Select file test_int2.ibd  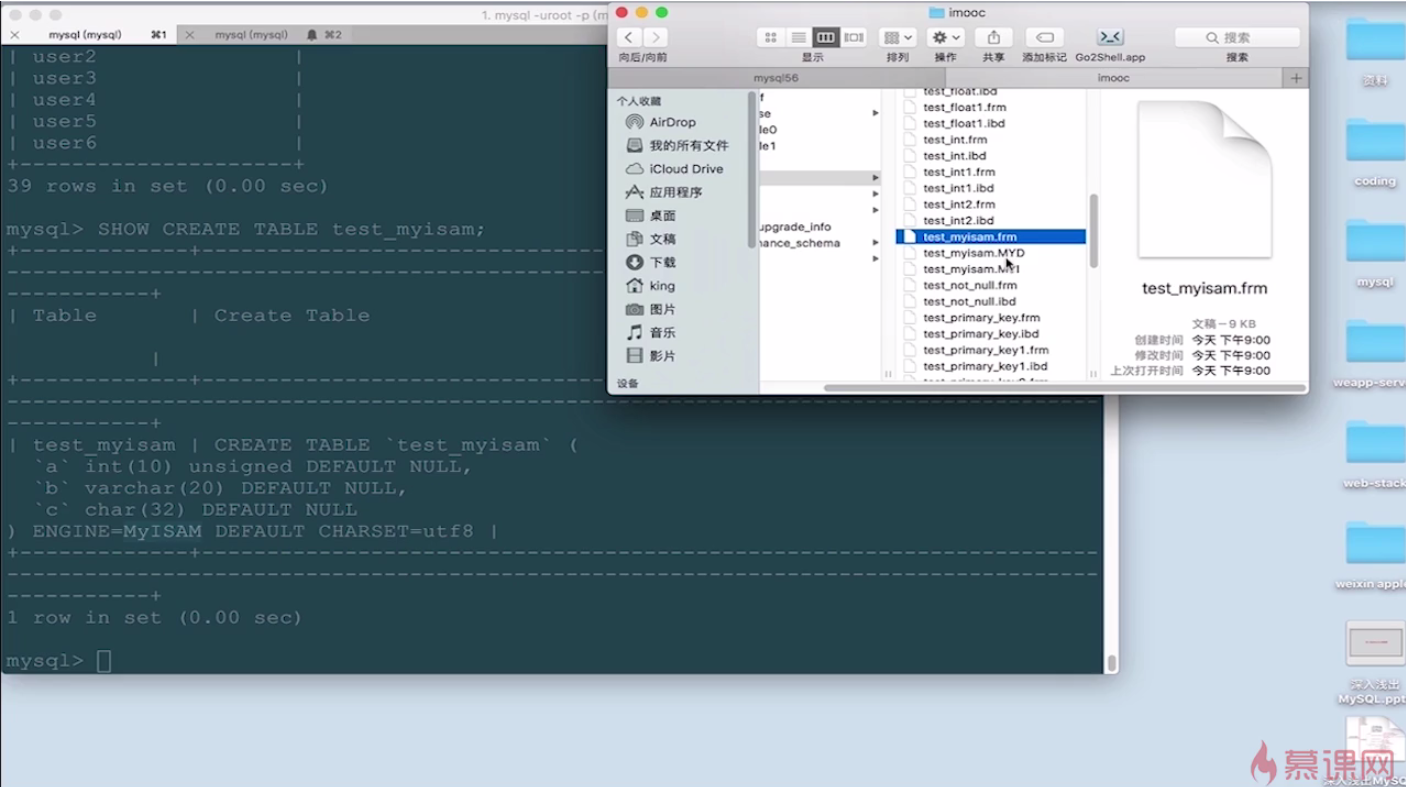958,220
